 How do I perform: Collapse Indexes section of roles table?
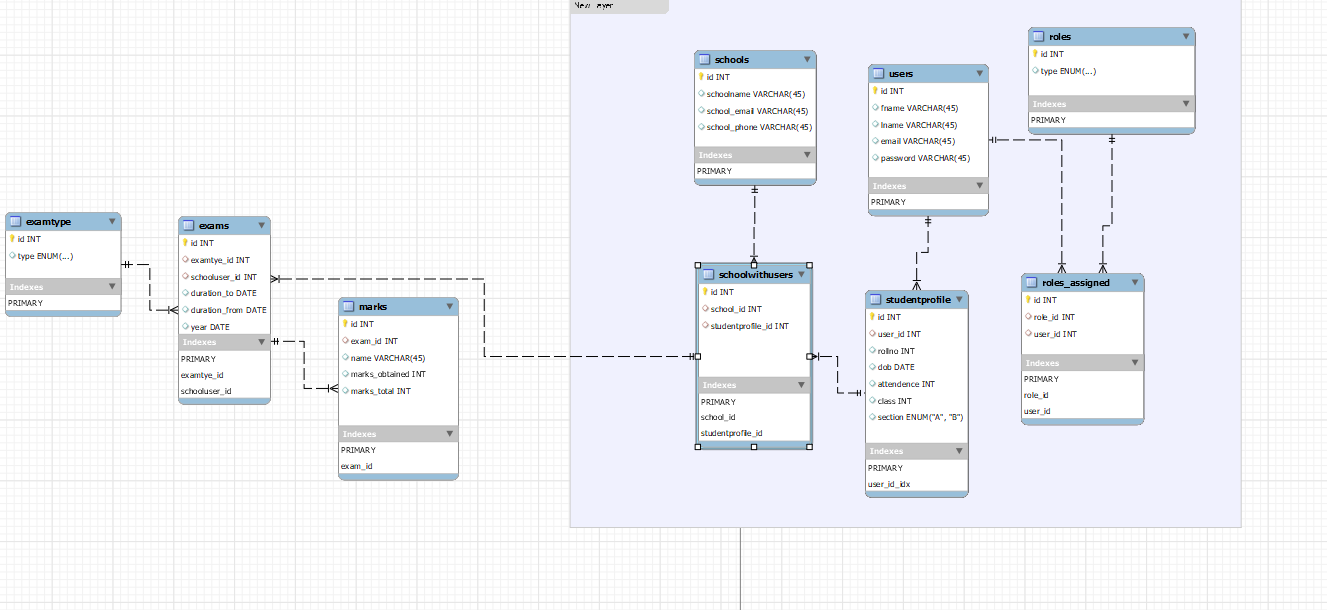point(1186,104)
